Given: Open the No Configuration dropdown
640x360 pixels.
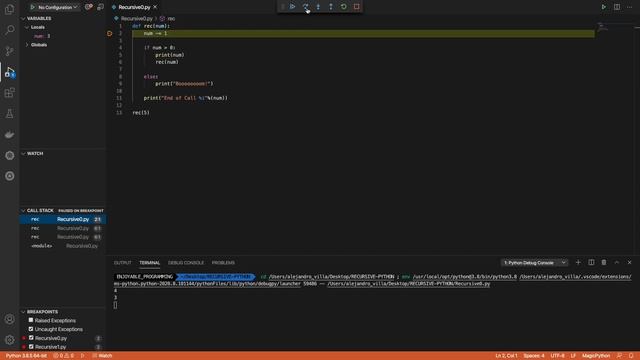Looking at the screenshot, I should click(57, 7).
